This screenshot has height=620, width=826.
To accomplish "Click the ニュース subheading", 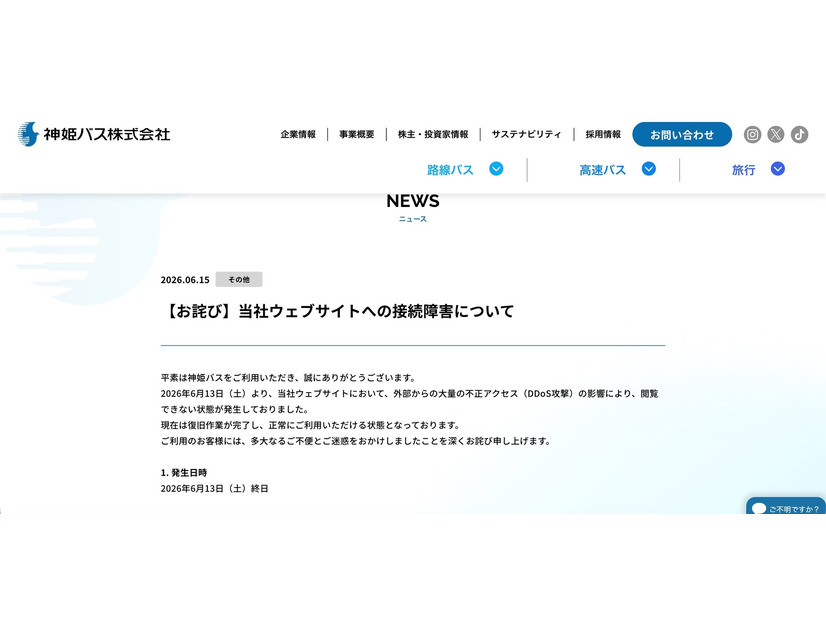I will coord(412,219).
